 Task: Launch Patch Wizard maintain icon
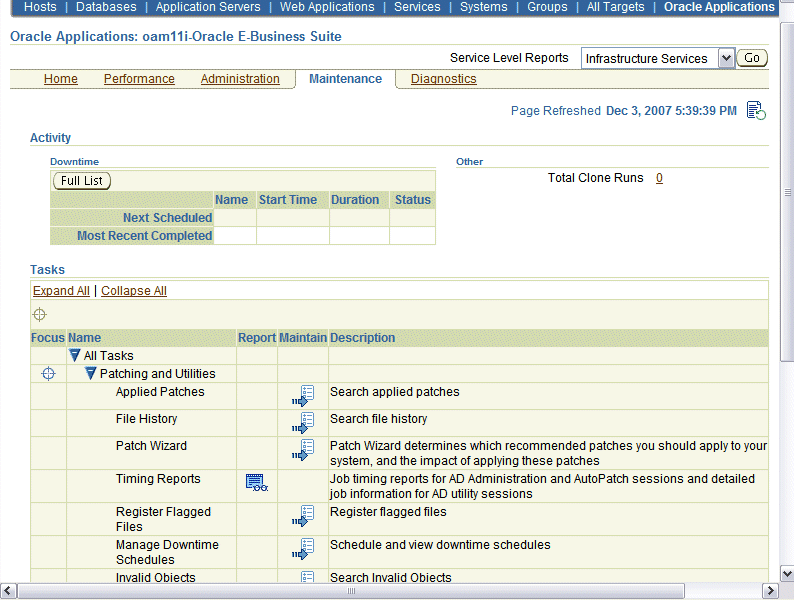click(303, 450)
